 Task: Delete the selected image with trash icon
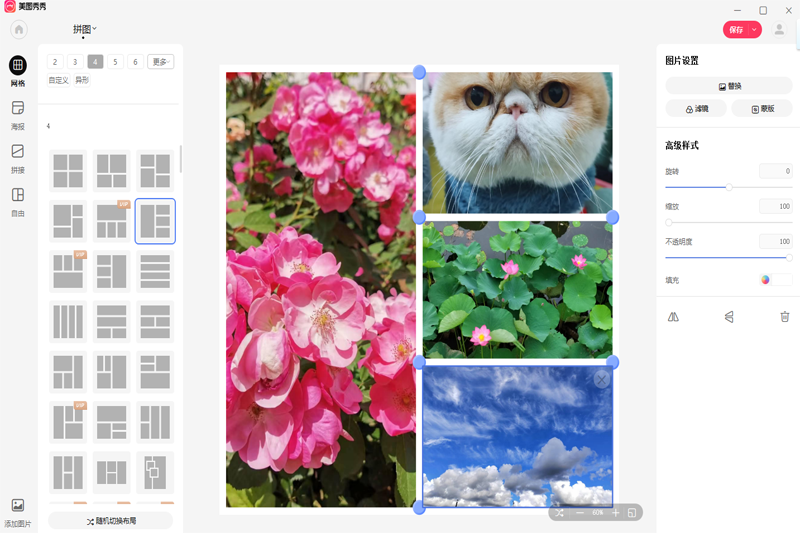[x=785, y=317]
